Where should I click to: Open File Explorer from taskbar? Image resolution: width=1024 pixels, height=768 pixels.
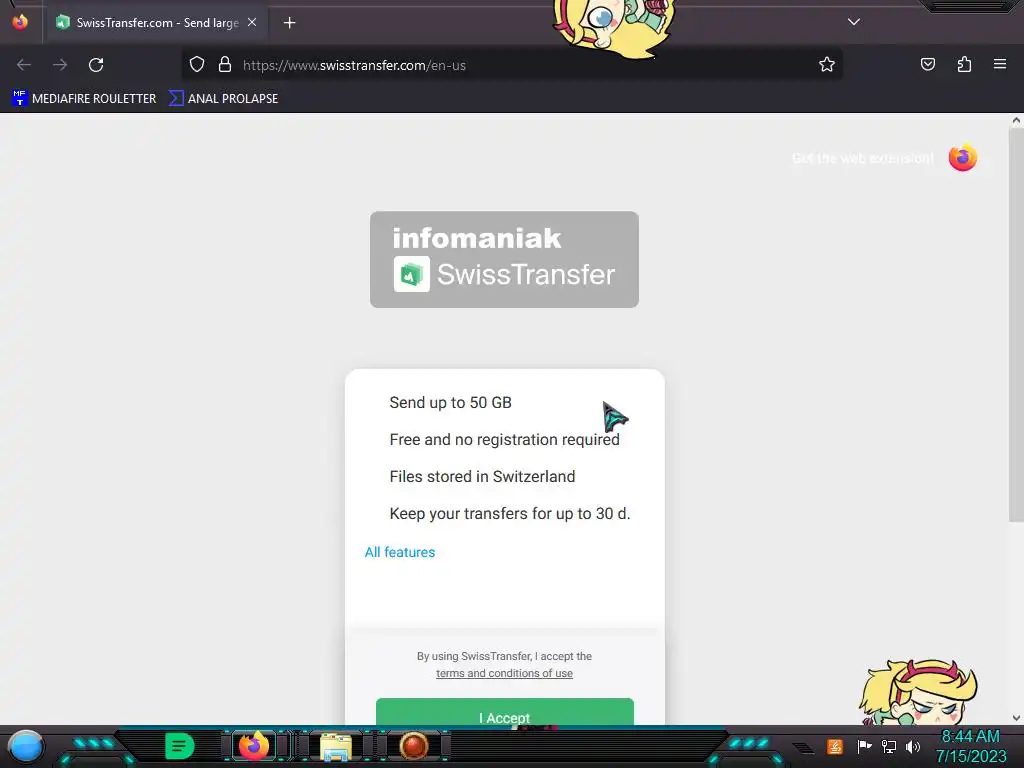click(x=336, y=746)
